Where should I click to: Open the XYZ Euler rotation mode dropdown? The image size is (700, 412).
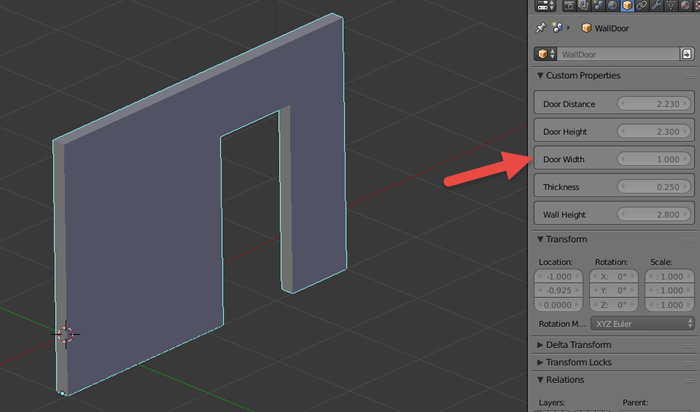coord(643,324)
